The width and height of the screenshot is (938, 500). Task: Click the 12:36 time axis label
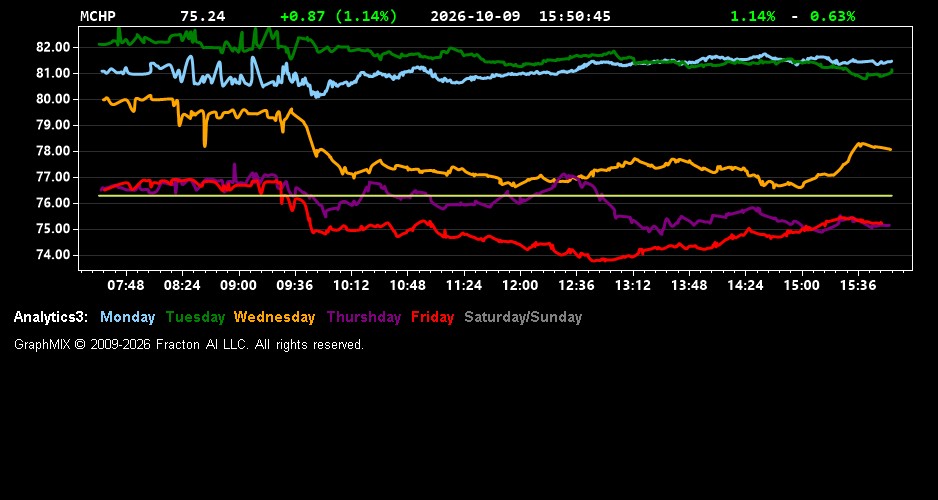pyautogui.click(x=576, y=286)
